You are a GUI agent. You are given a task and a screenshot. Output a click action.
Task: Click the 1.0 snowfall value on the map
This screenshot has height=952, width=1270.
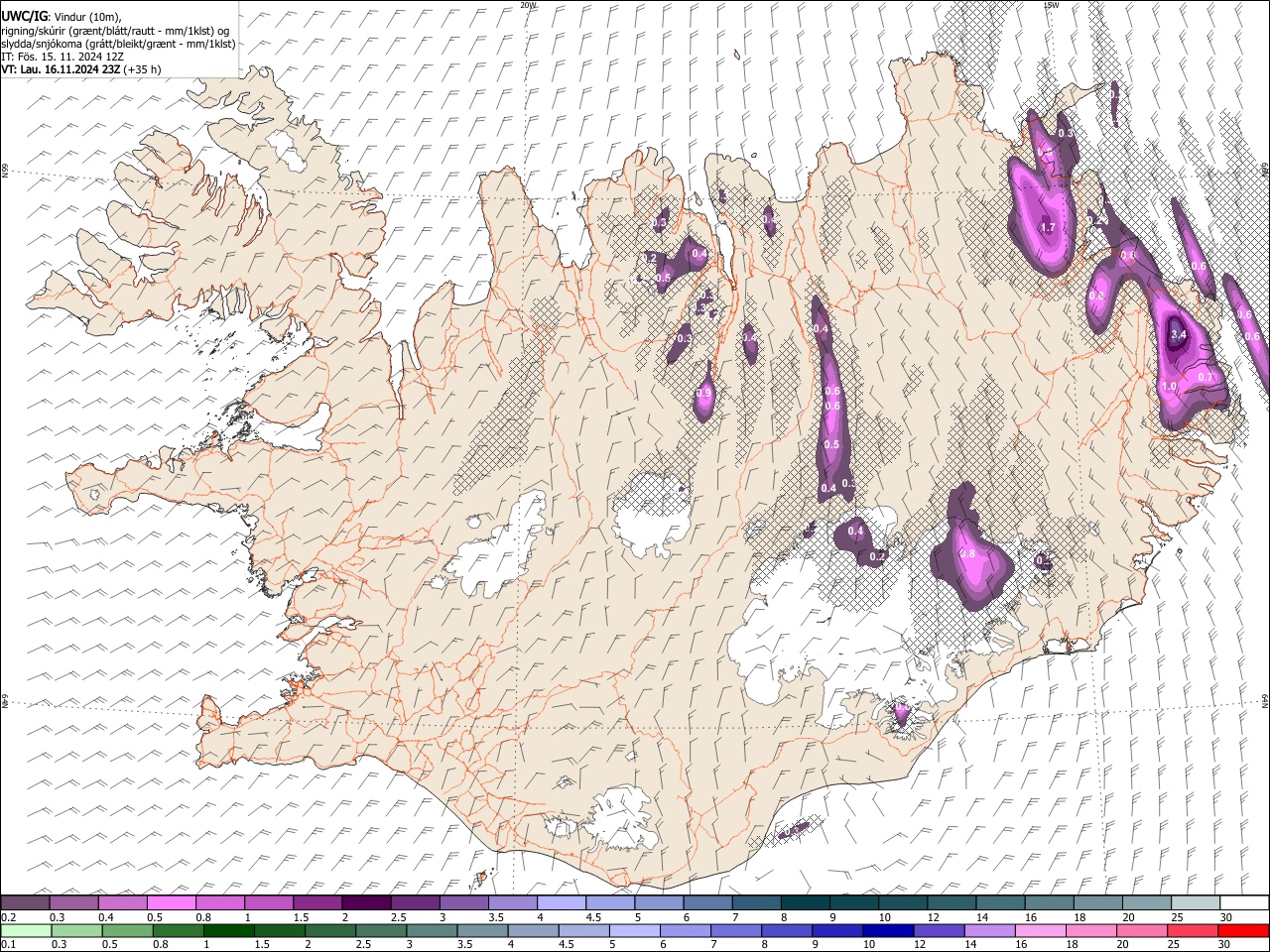[x=1169, y=386]
